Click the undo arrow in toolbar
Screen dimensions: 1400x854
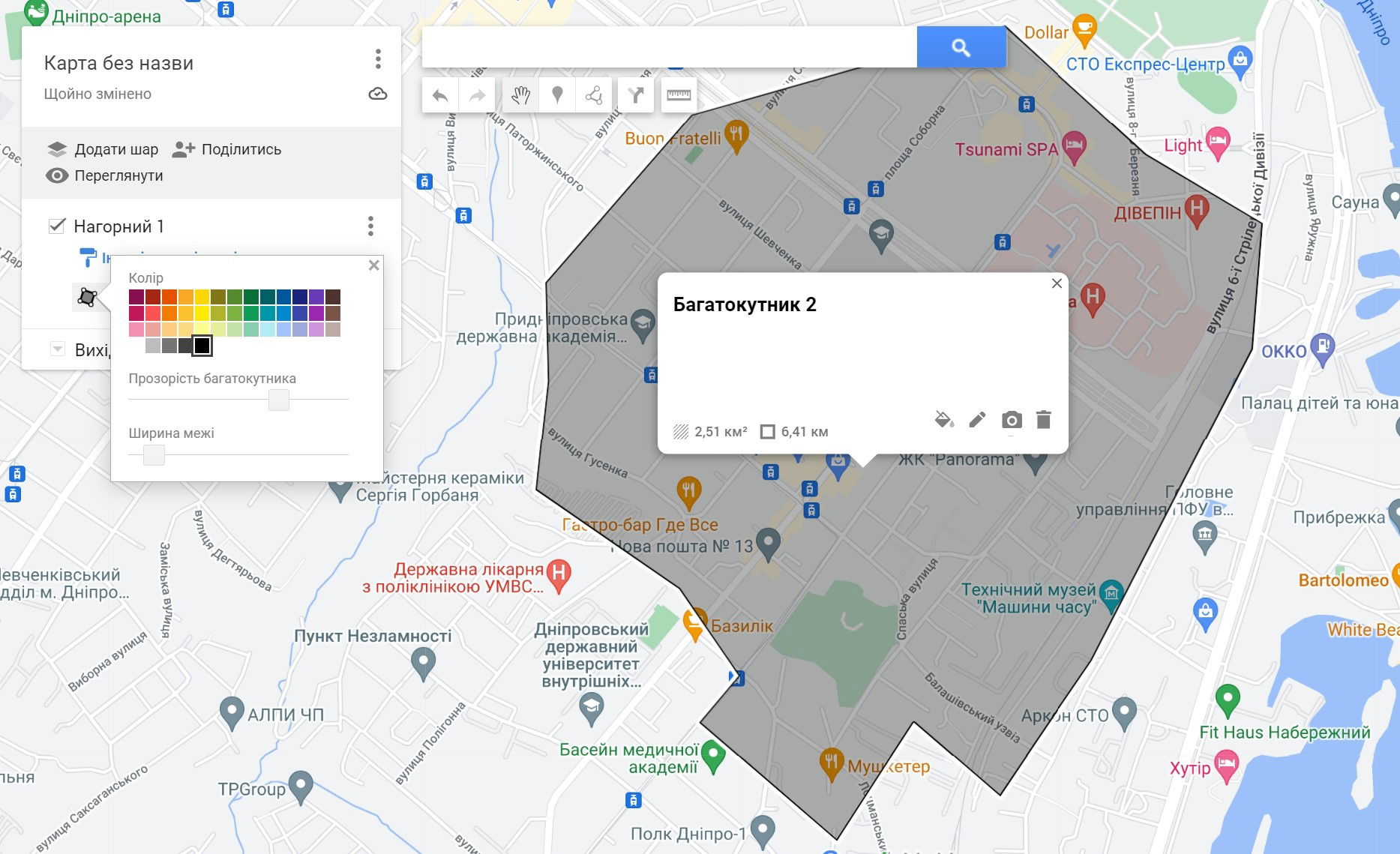click(x=440, y=95)
